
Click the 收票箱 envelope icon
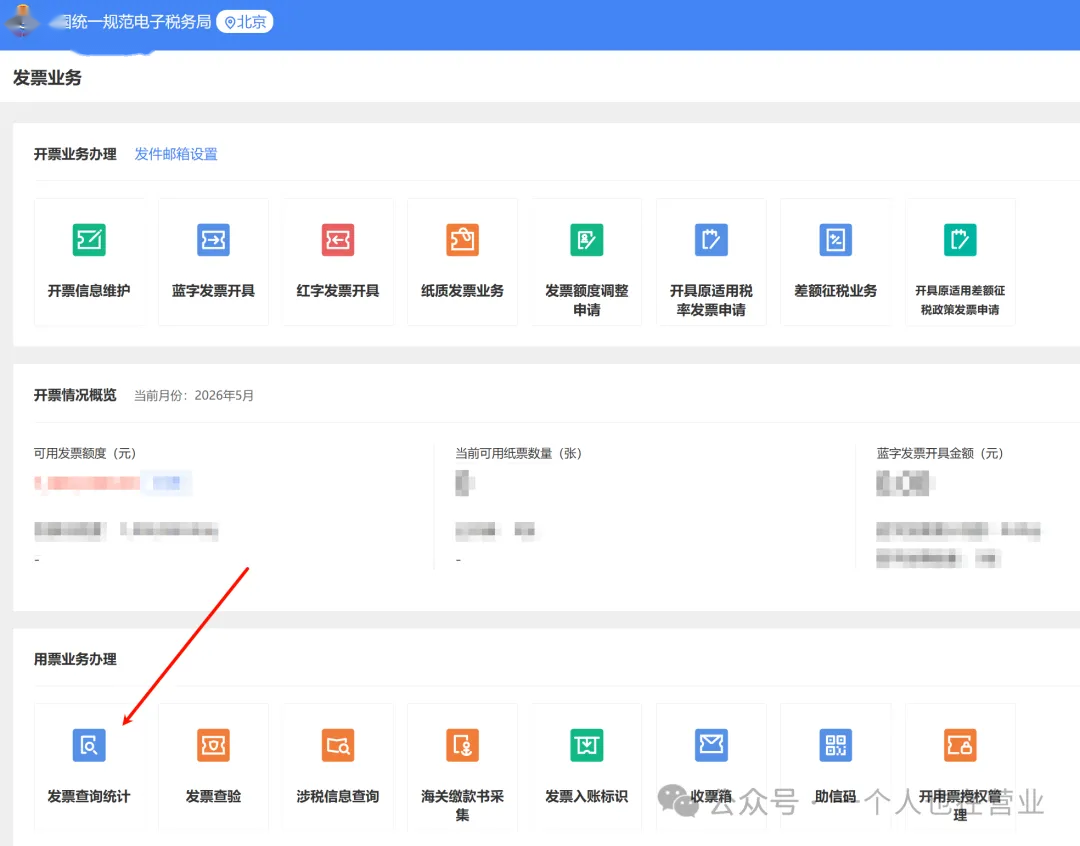711,745
